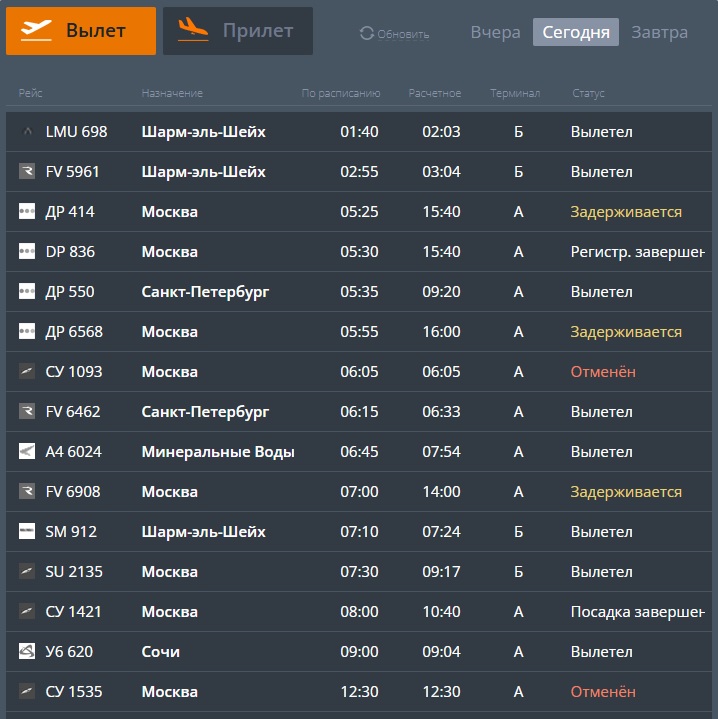This screenshot has width=718, height=719.
Task: Click Aeroflot logo for СУ 1535
Action: [27, 691]
